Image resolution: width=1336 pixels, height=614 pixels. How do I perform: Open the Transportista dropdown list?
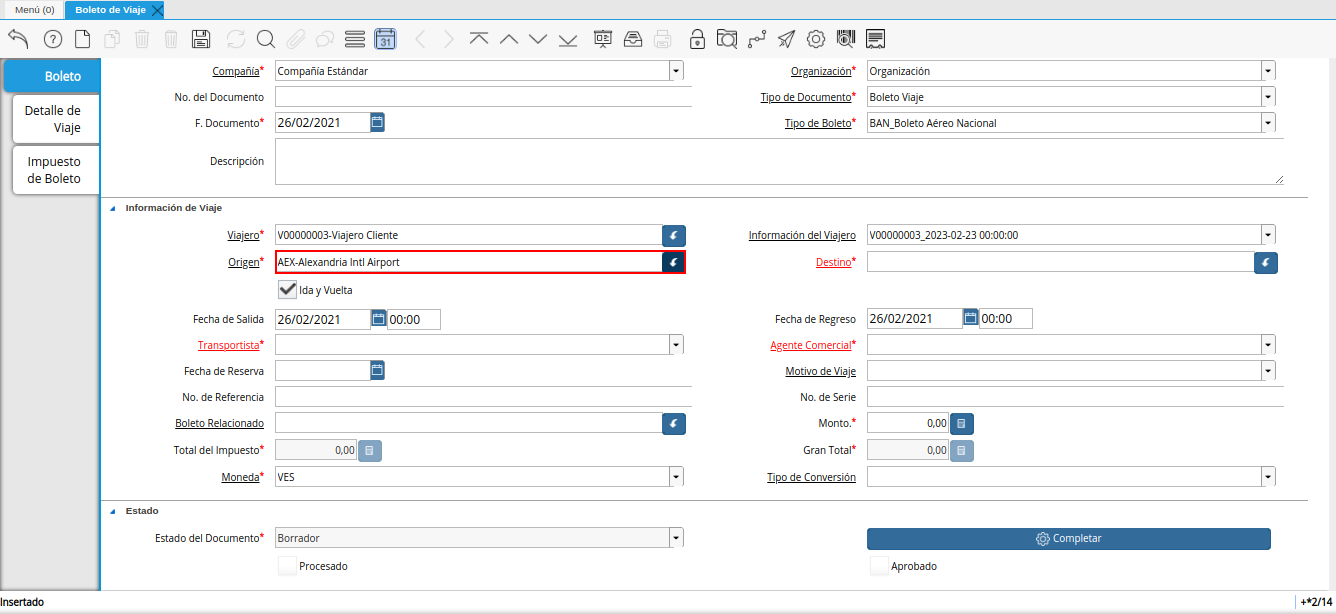(x=676, y=344)
